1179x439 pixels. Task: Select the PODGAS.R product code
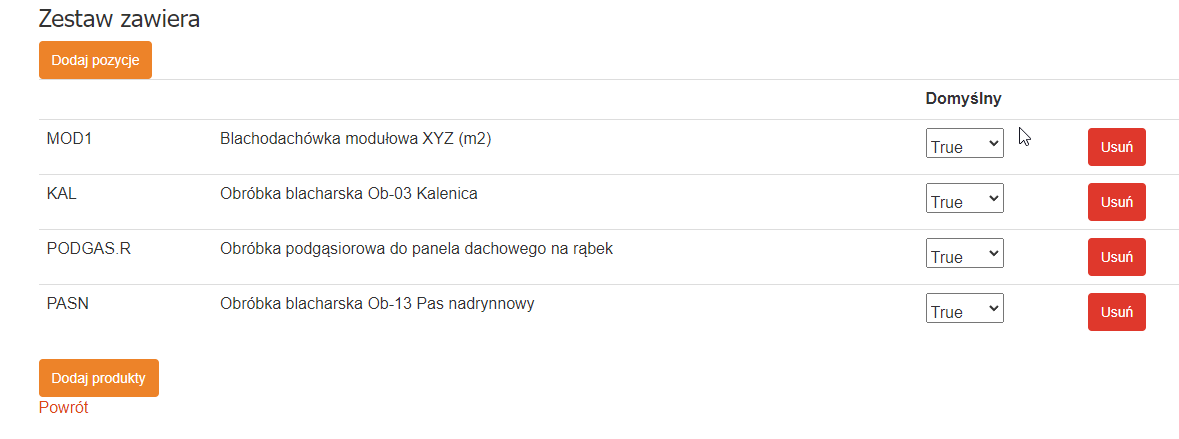pos(89,249)
